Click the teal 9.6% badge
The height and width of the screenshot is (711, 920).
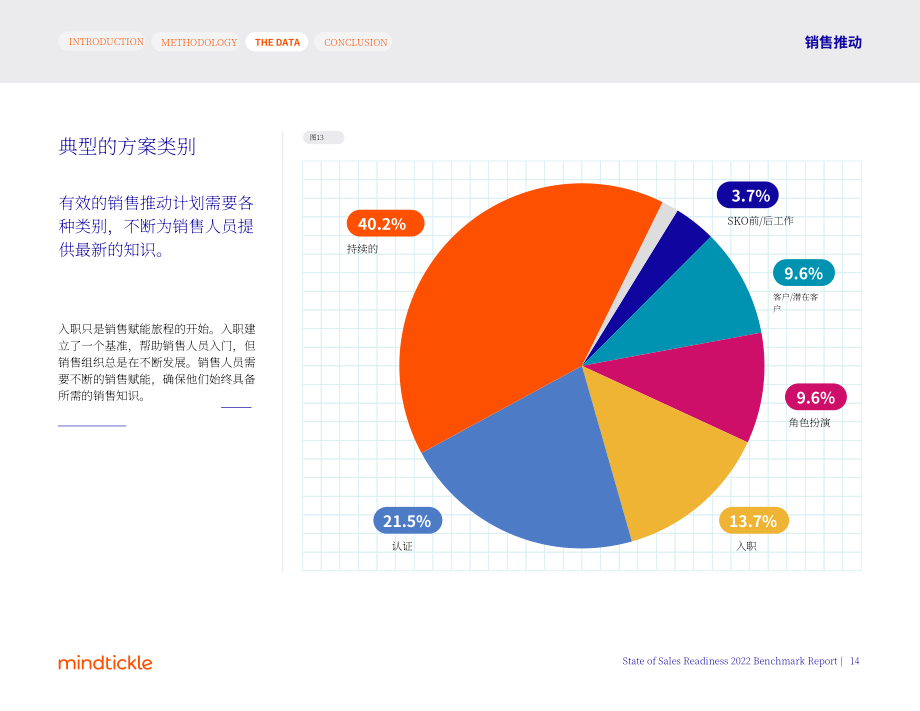(803, 273)
